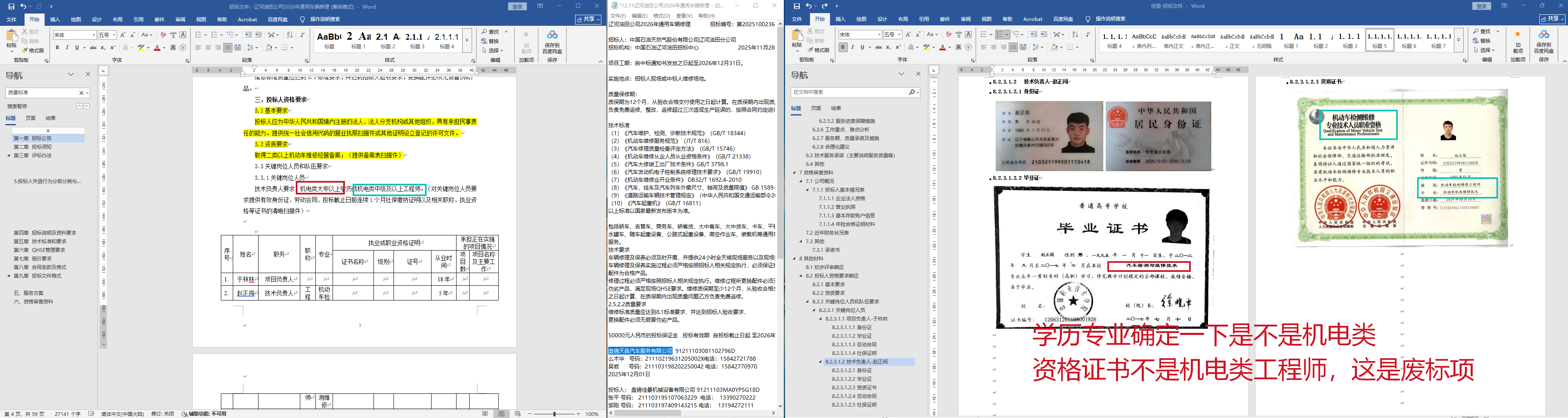Decrease indent in 招标文件 Word window

[x=248, y=35]
